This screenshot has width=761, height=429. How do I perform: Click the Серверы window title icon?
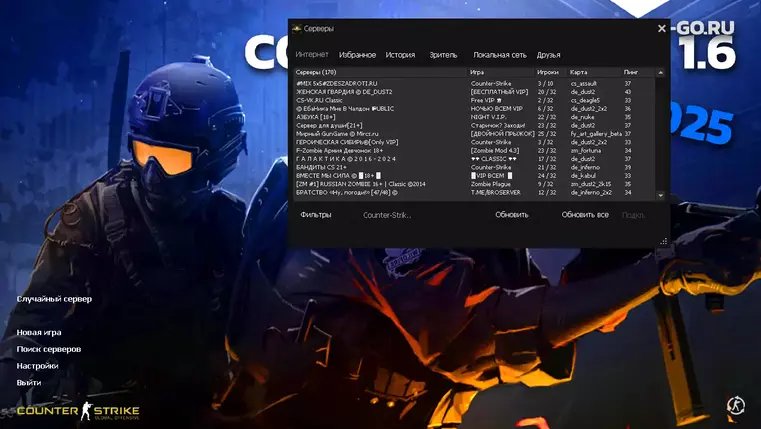point(297,29)
